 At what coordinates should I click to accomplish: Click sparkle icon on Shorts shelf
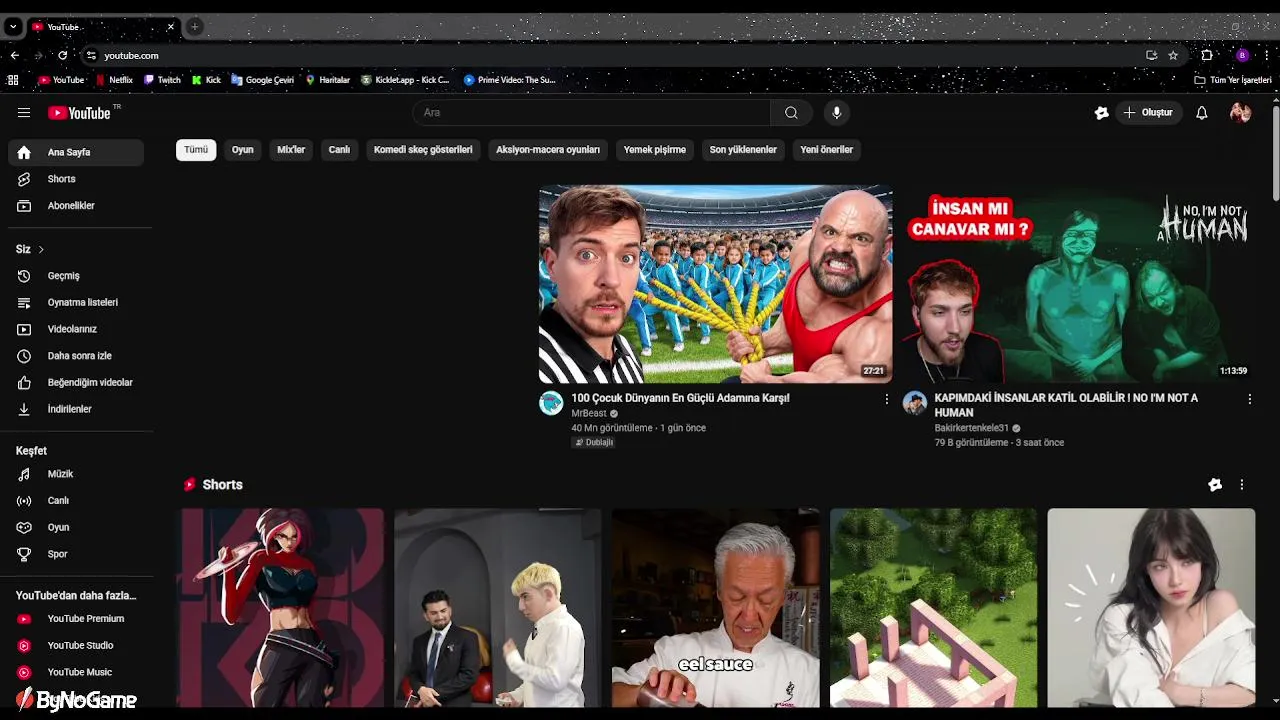(x=1215, y=485)
